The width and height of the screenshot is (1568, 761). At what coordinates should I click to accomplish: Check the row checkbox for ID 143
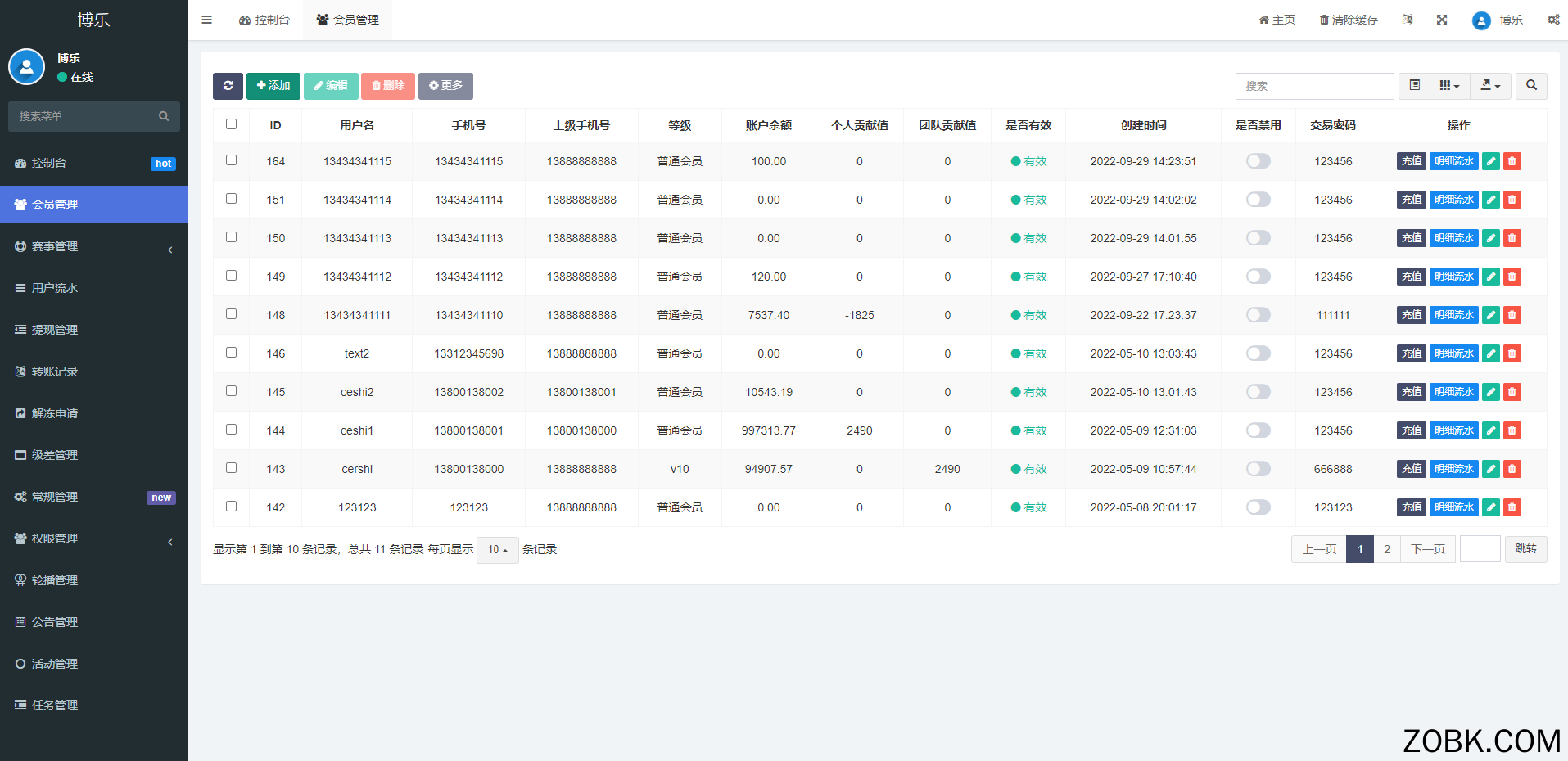click(x=231, y=468)
